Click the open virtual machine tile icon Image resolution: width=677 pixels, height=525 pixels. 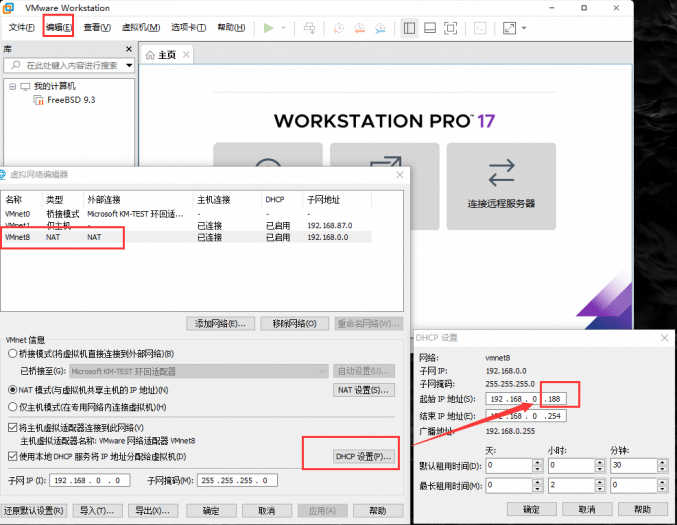pyautogui.click(x=385, y=163)
